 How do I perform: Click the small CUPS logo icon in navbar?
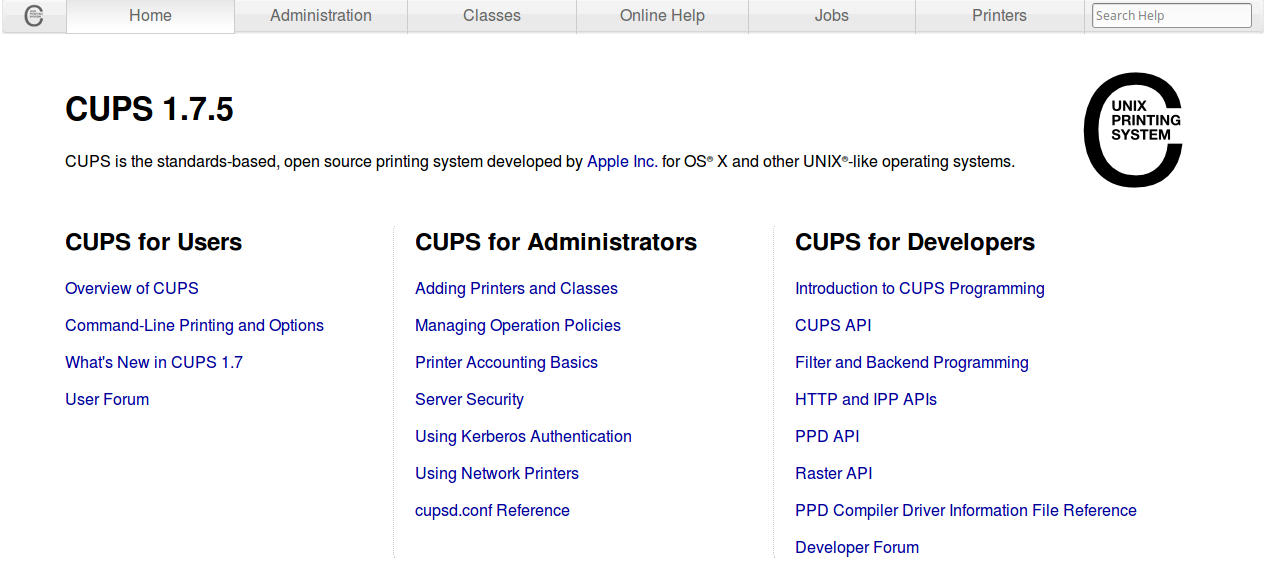[x=34, y=16]
